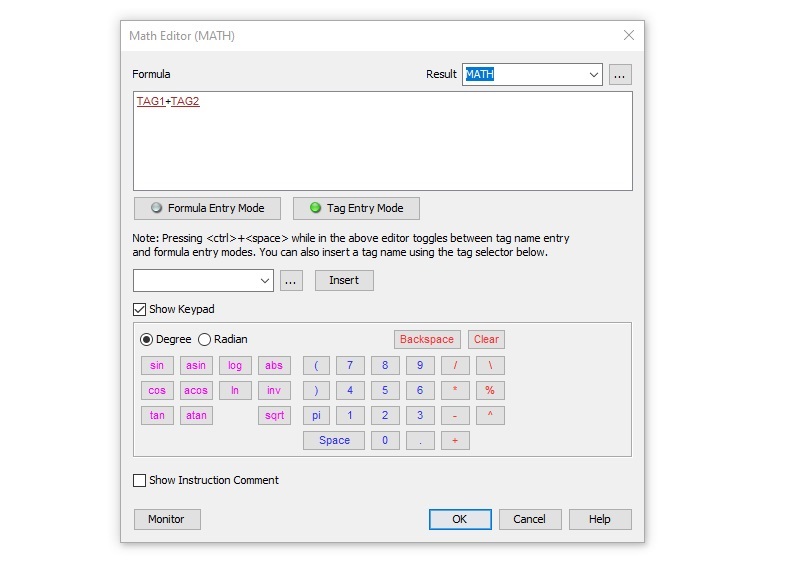
Task: Switch to Tag Entry Mode
Action: pyautogui.click(x=356, y=208)
